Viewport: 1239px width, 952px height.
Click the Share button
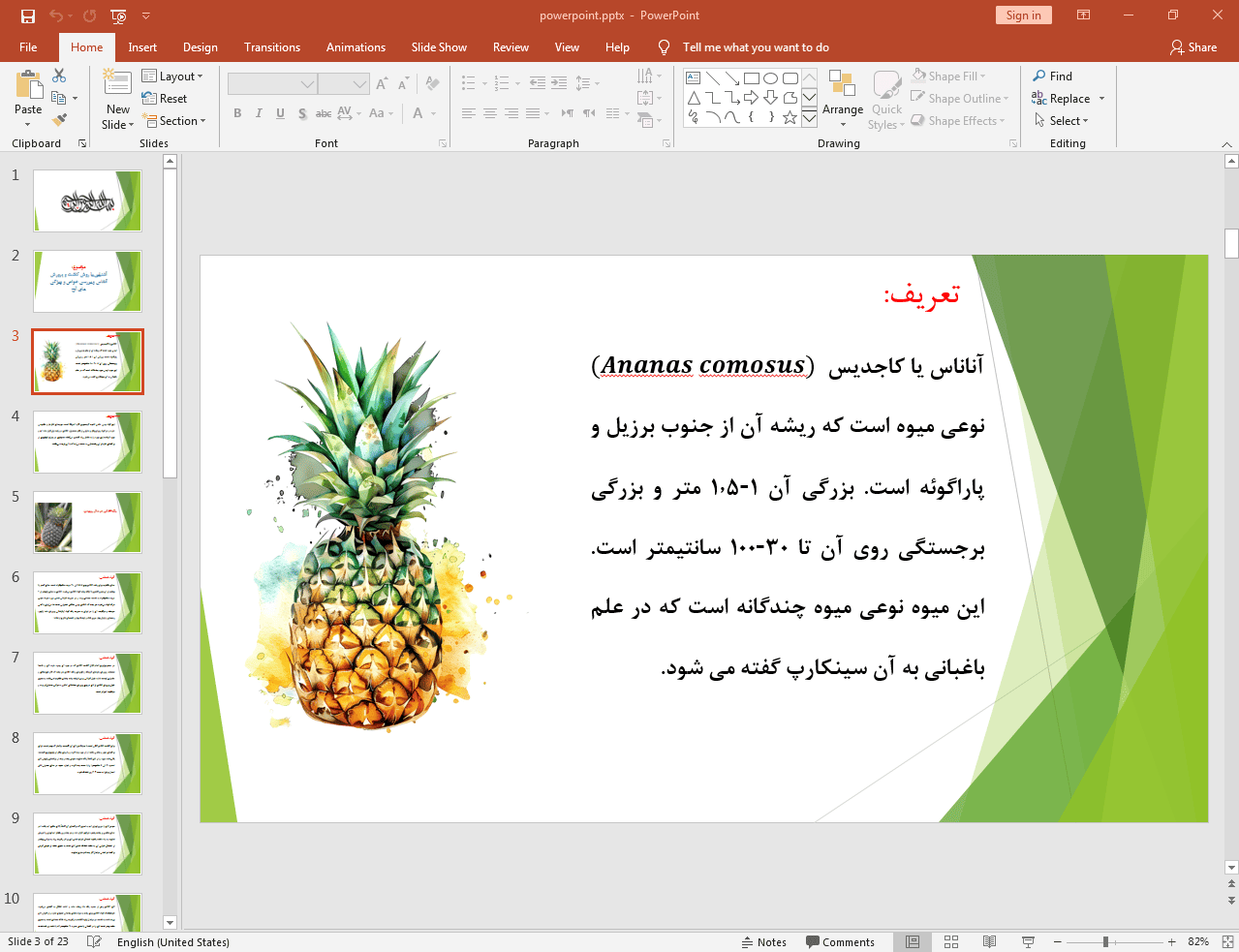coord(1193,47)
